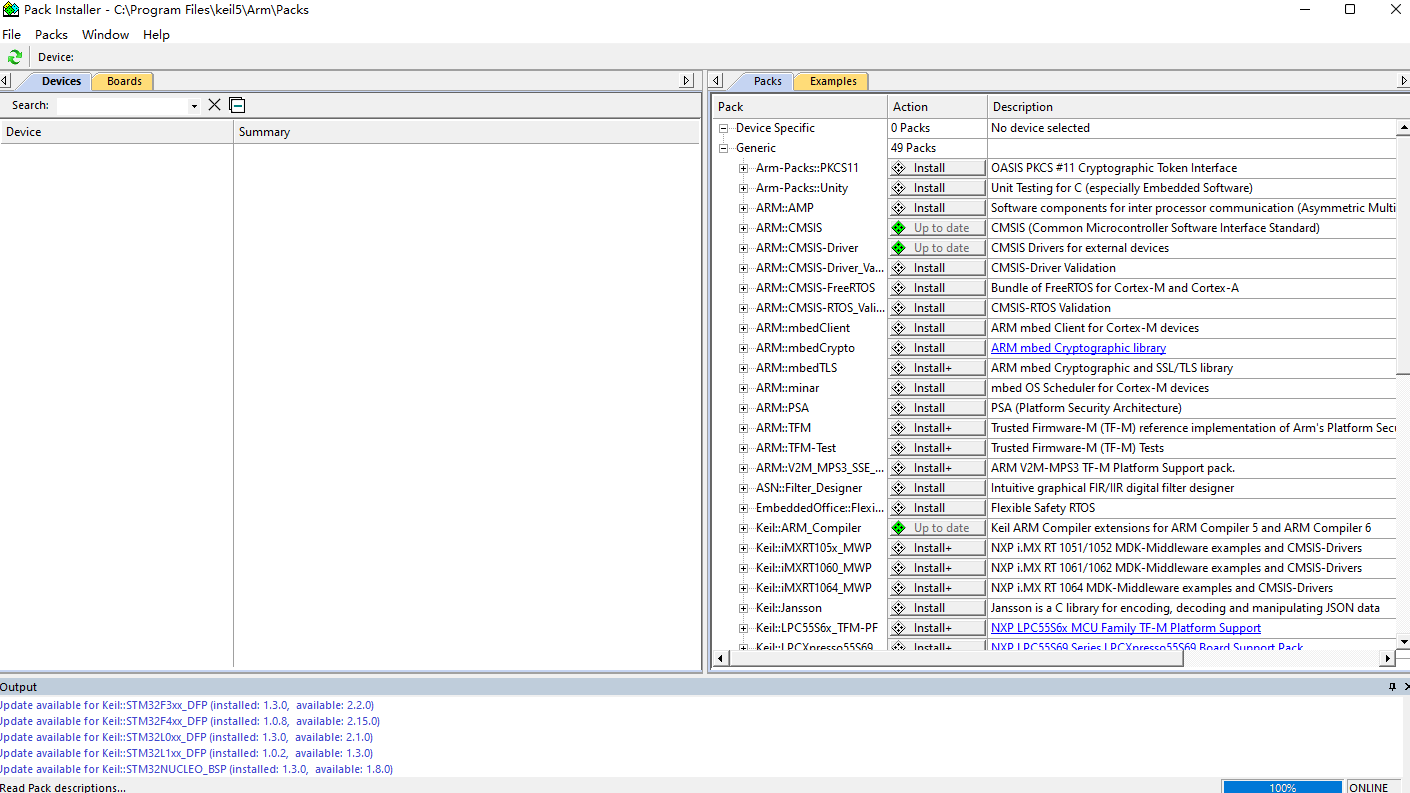The image size is (1410, 793).
Task: Switch to the Boards tab
Action: (124, 81)
